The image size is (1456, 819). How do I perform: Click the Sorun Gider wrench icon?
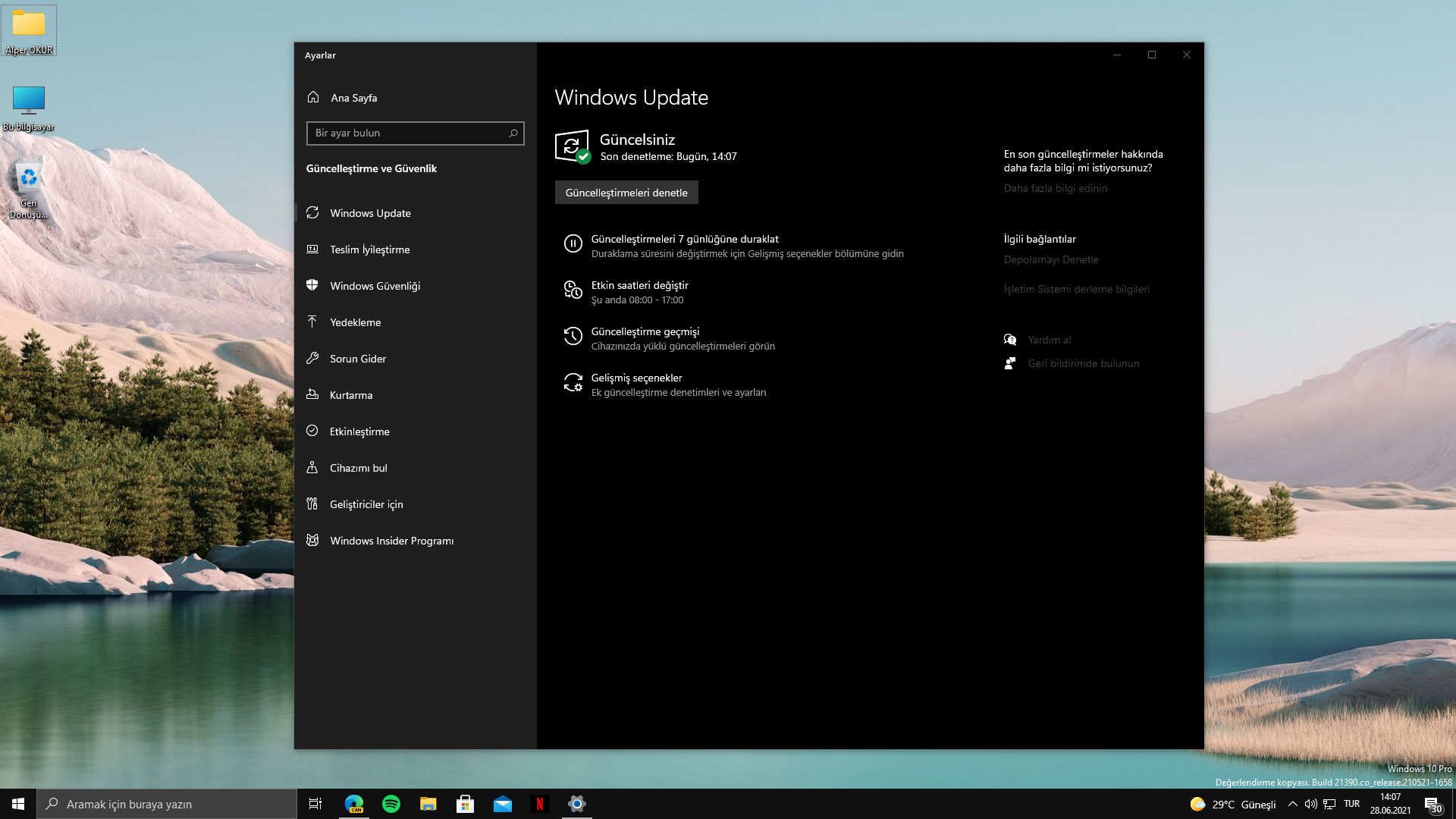[312, 359]
